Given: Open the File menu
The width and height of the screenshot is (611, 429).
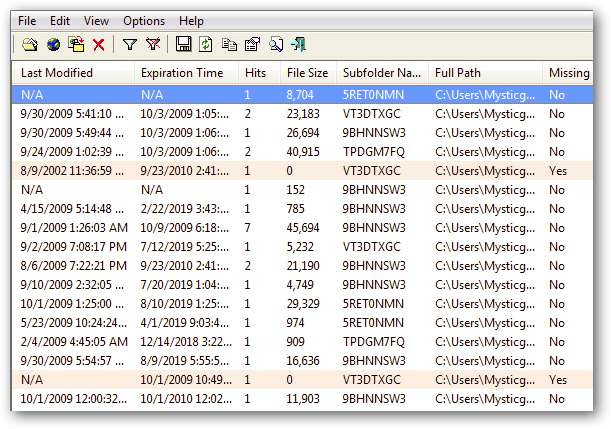Looking at the screenshot, I should [x=27, y=20].
